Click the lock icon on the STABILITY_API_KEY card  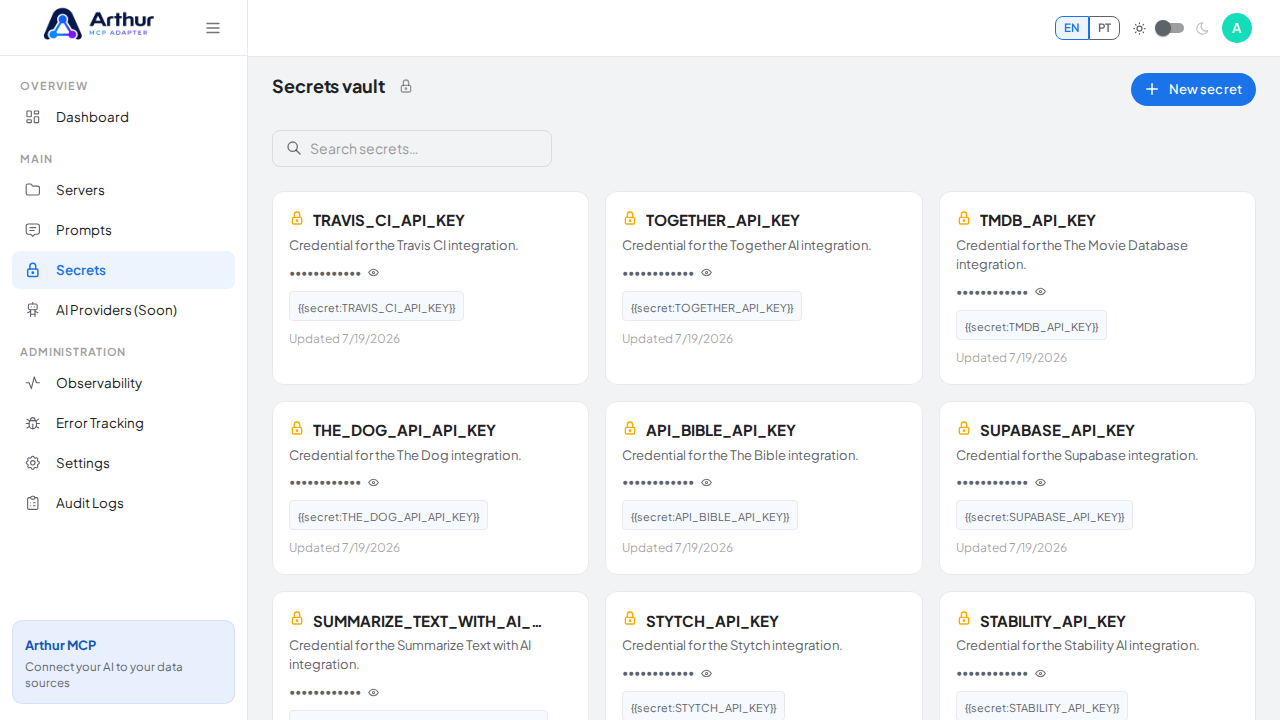964,619
